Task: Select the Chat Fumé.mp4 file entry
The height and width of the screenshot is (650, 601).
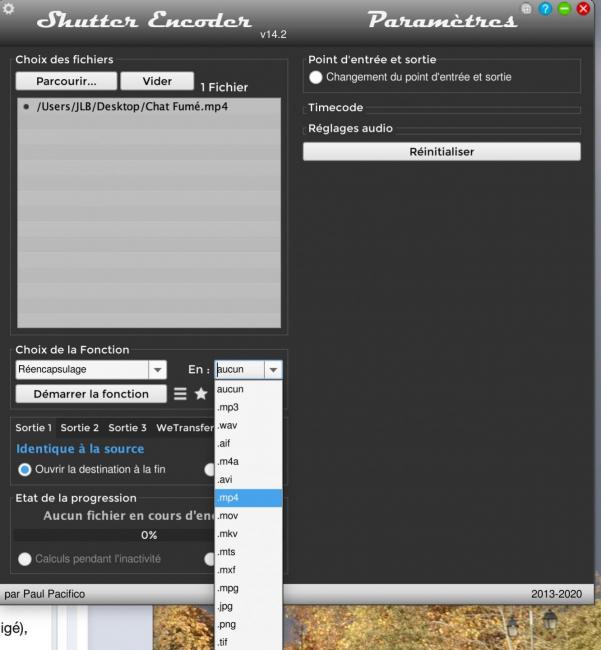Action: click(x=132, y=107)
